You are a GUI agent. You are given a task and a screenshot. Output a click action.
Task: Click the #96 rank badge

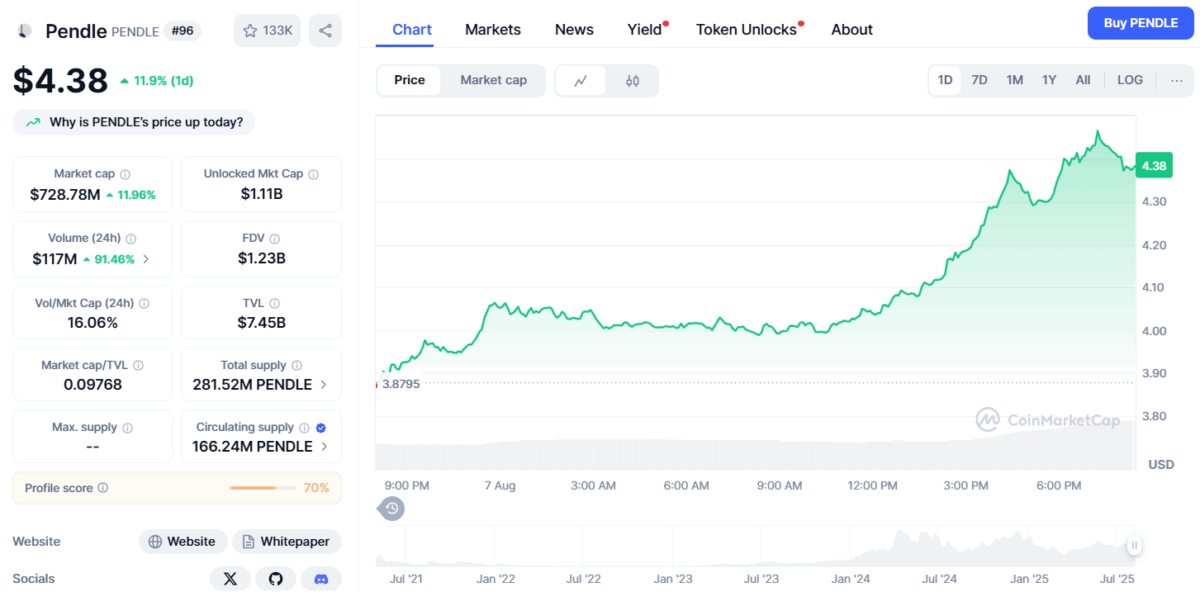pyautogui.click(x=181, y=31)
